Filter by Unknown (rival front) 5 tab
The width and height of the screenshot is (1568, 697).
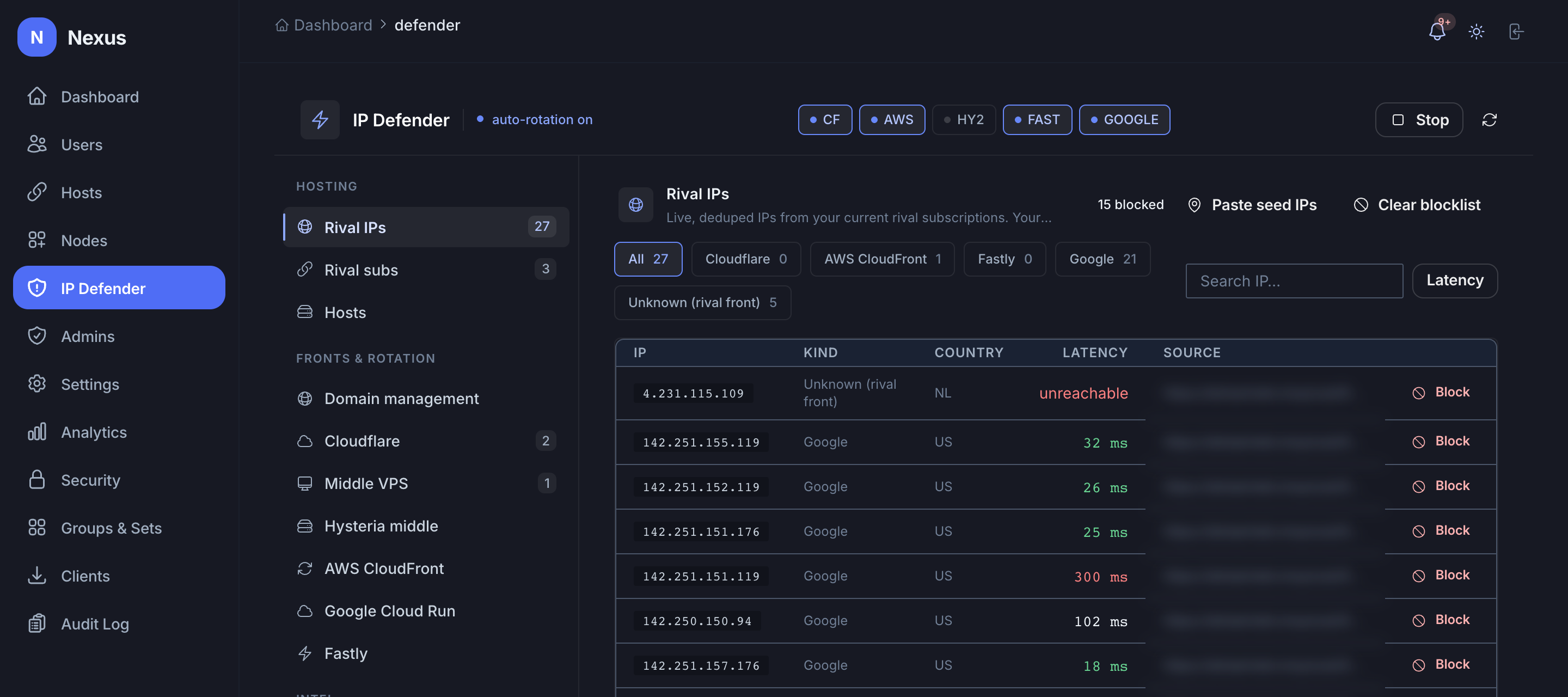[702, 303]
